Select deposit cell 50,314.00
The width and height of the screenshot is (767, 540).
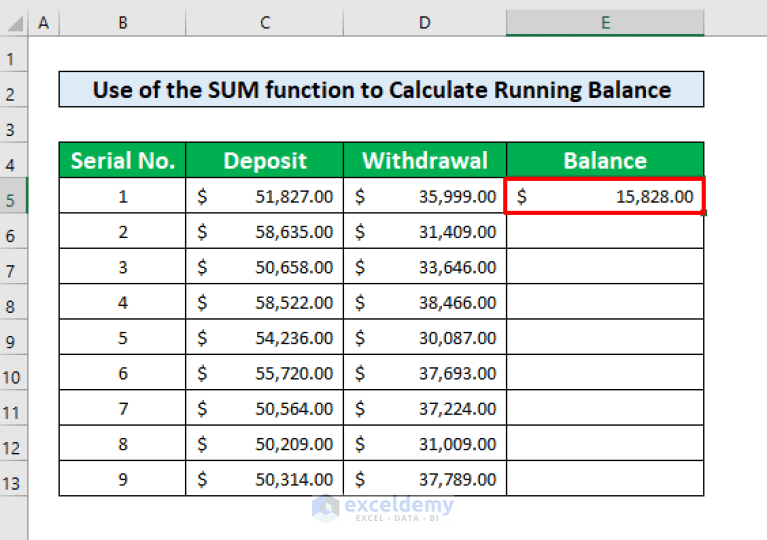[x=265, y=479]
